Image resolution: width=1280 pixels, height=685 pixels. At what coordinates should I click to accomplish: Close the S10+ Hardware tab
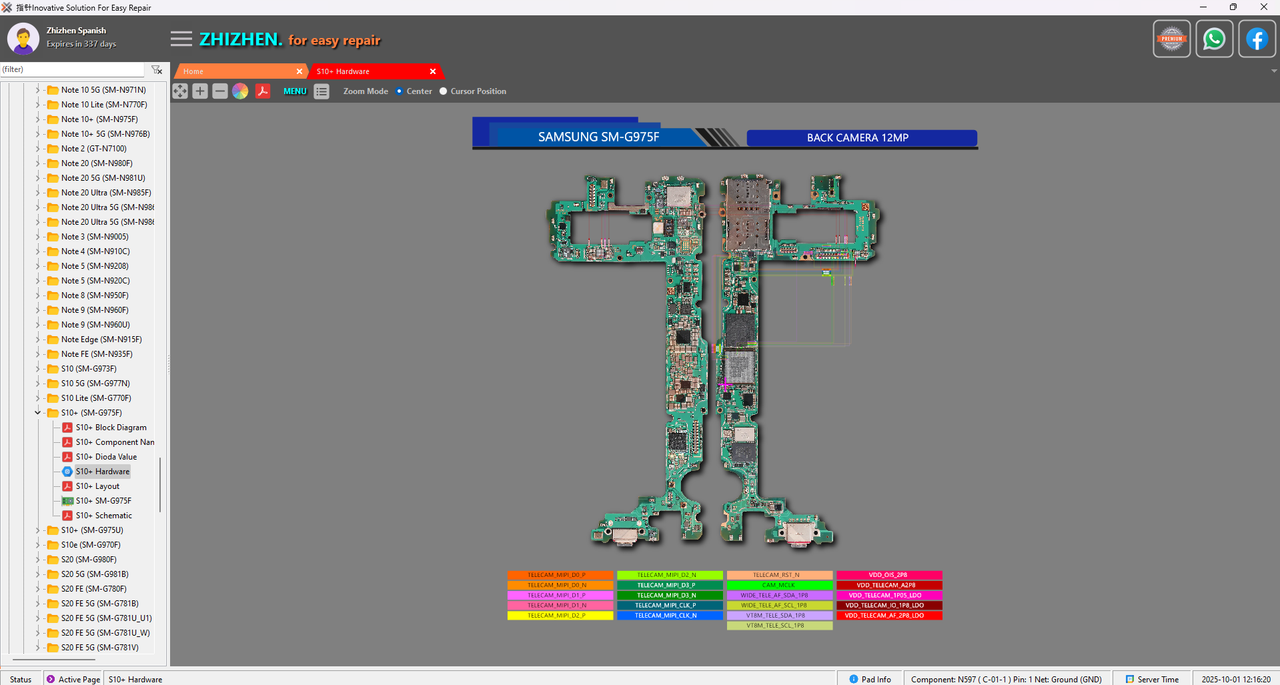click(433, 71)
